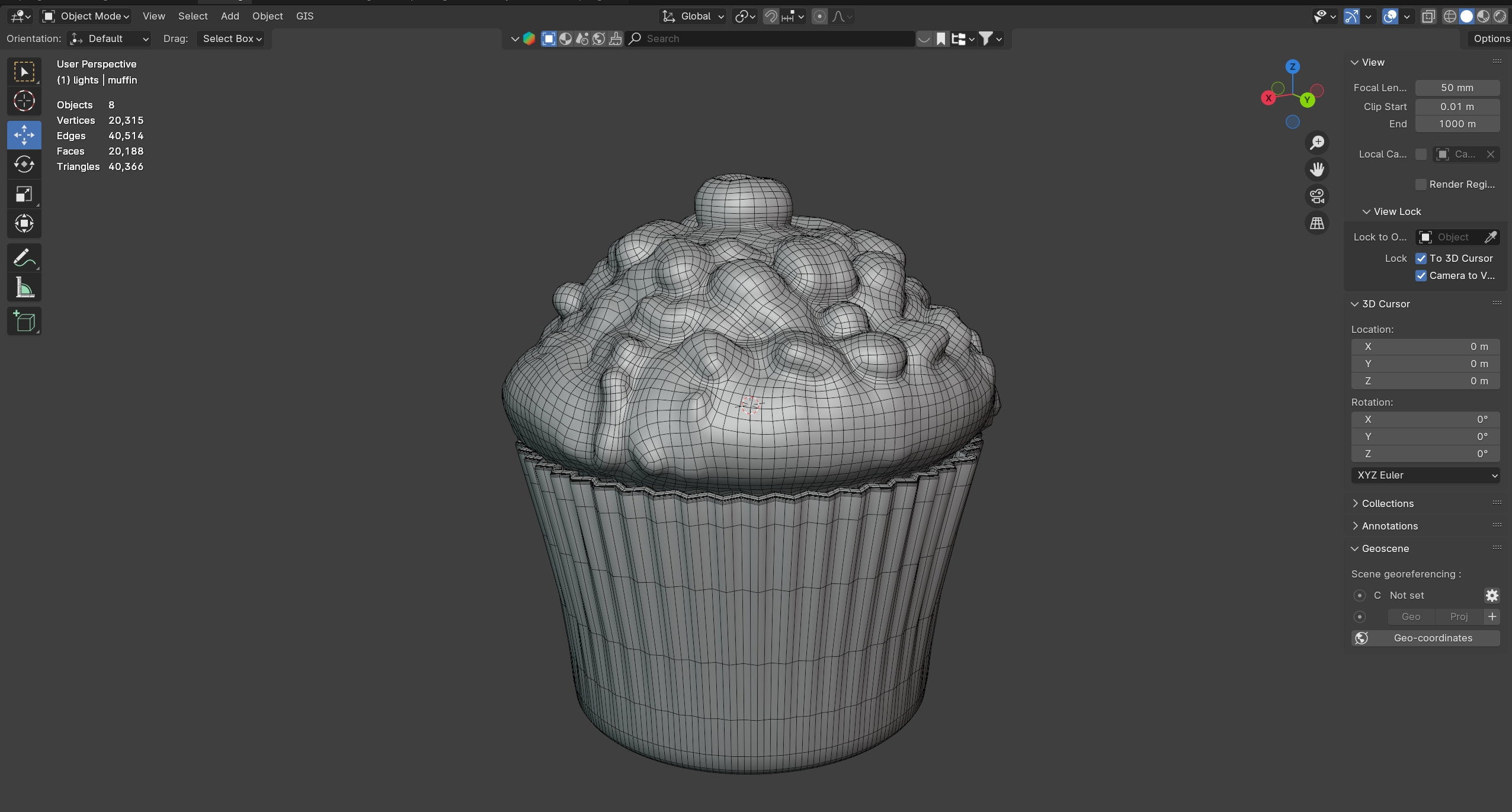Select the Scale tool
Screen dimensions: 1512x812
point(24,194)
